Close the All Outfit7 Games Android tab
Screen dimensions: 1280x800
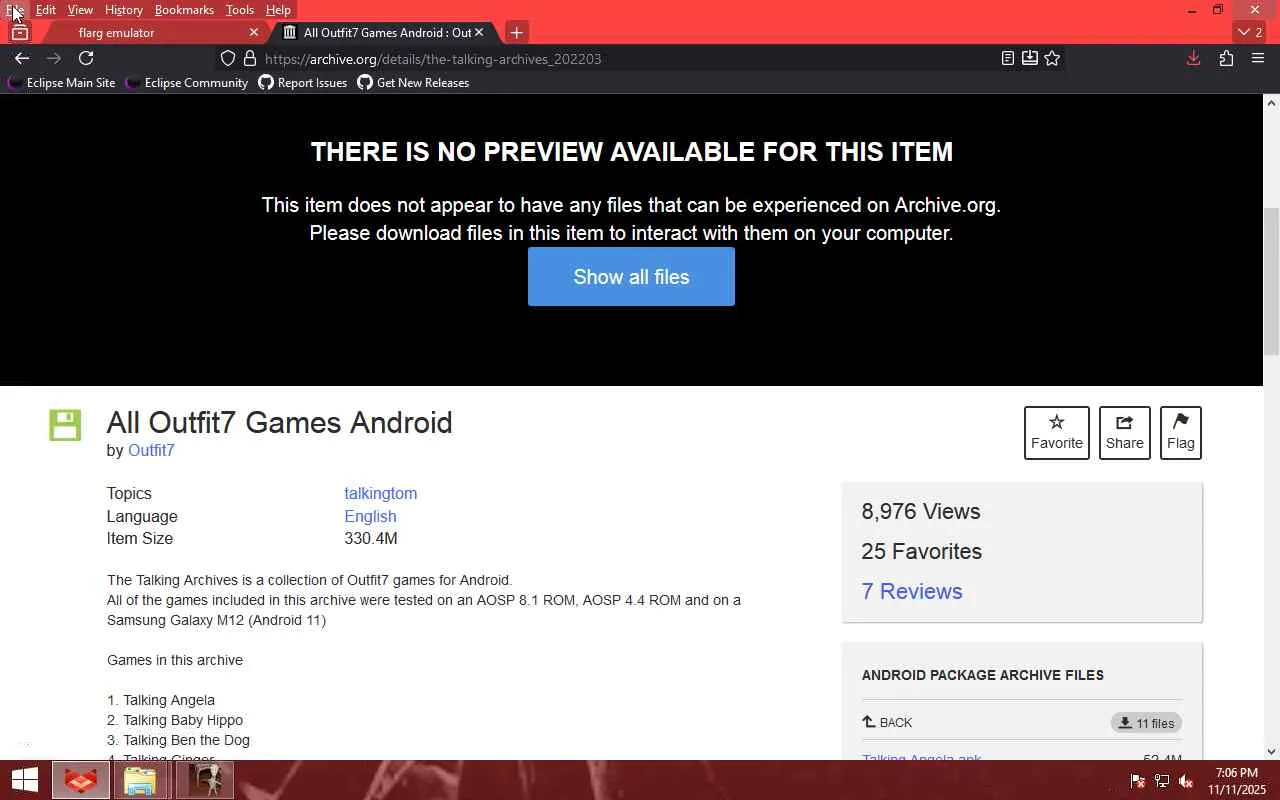479,32
